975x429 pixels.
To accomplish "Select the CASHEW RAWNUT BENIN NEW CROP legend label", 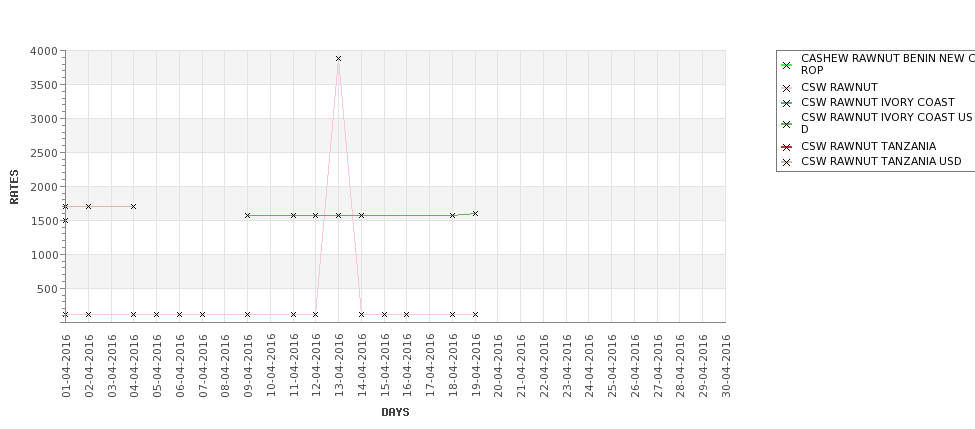I will [x=888, y=64].
